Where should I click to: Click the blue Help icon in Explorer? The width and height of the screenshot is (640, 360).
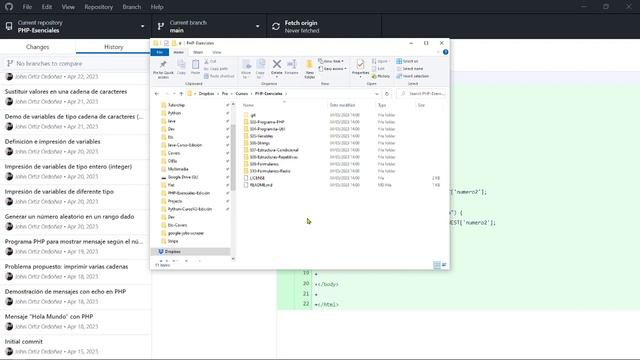[x=445, y=52]
